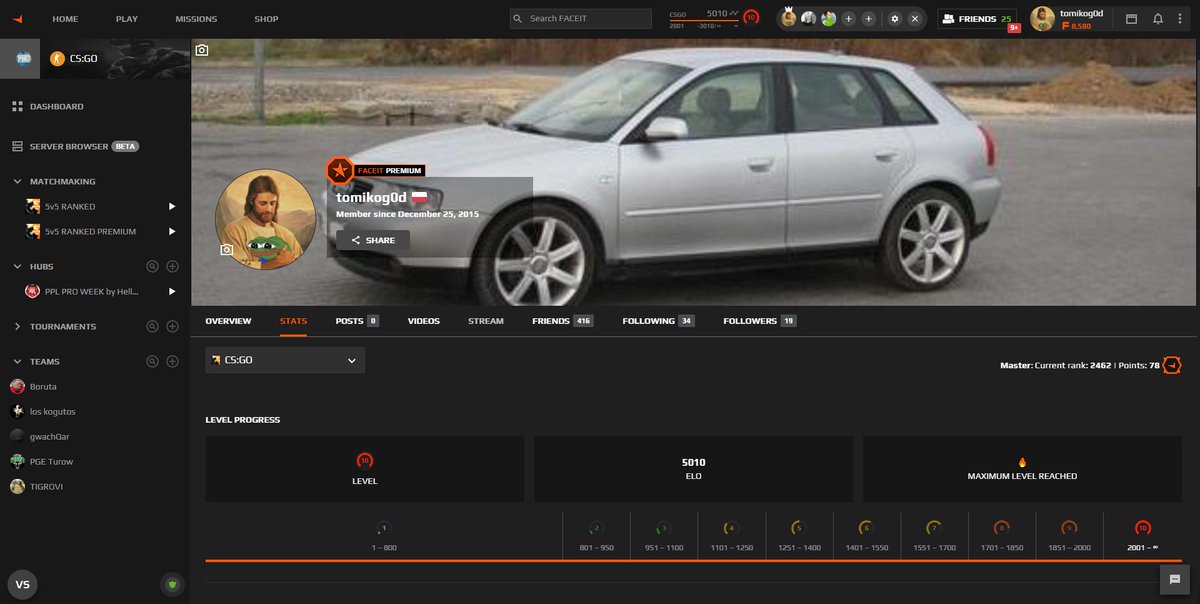The width and height of the screenshot is (1200, 604).
Task: Change avatar camera icon on profile picture
Action: (227, 249)
